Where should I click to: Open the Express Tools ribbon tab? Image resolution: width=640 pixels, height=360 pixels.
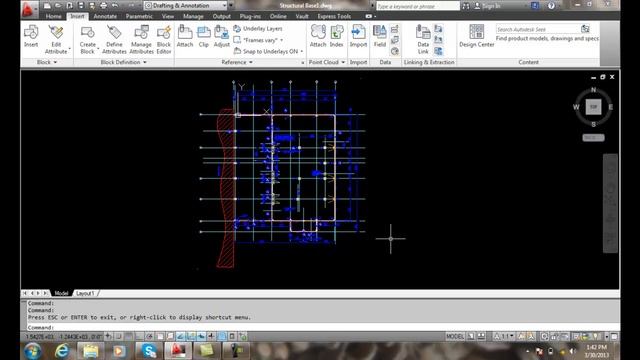334,16
